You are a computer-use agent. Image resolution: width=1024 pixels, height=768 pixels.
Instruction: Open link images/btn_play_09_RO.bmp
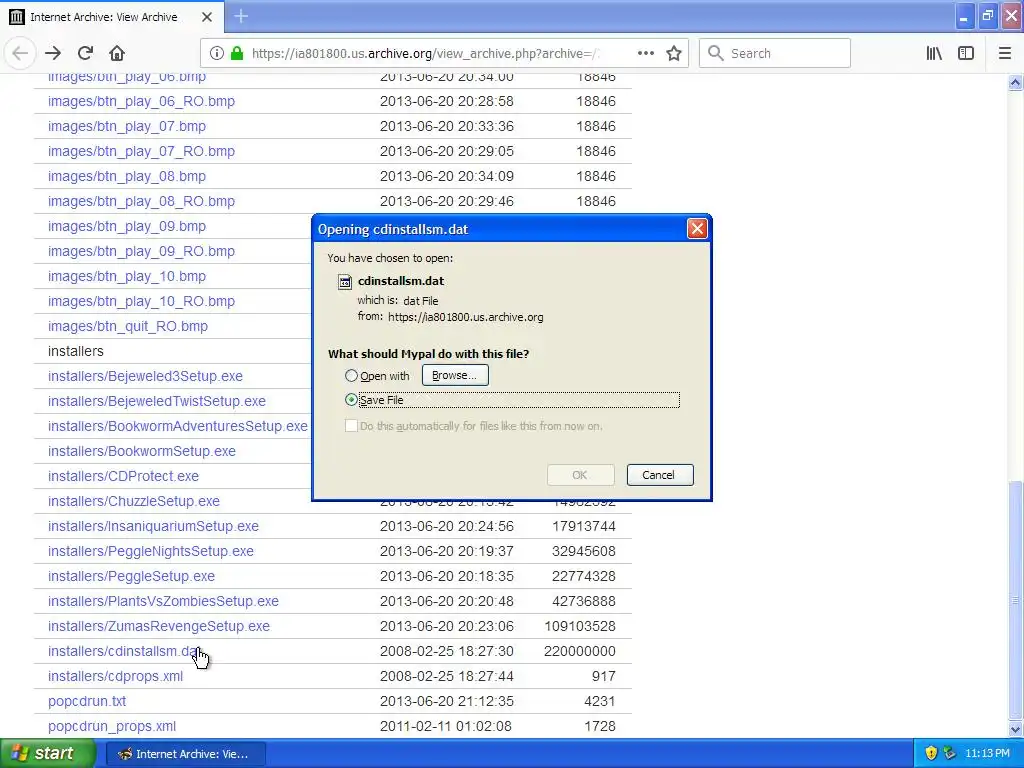pyautogui.click(x=141, y=251)
